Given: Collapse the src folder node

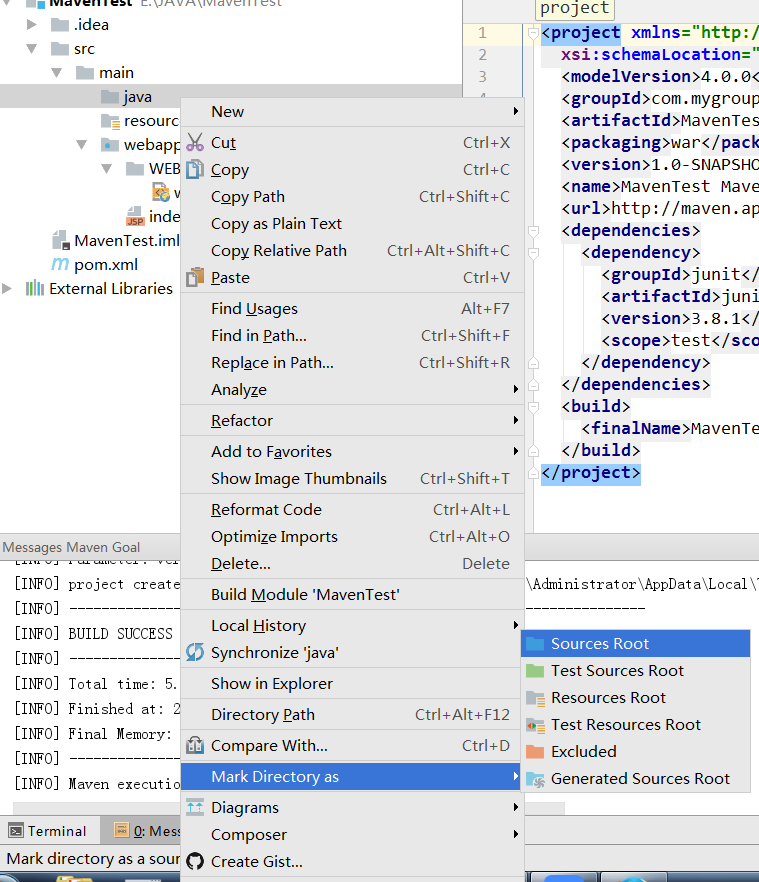Looking at the screenshot, I should coord(32,49).
